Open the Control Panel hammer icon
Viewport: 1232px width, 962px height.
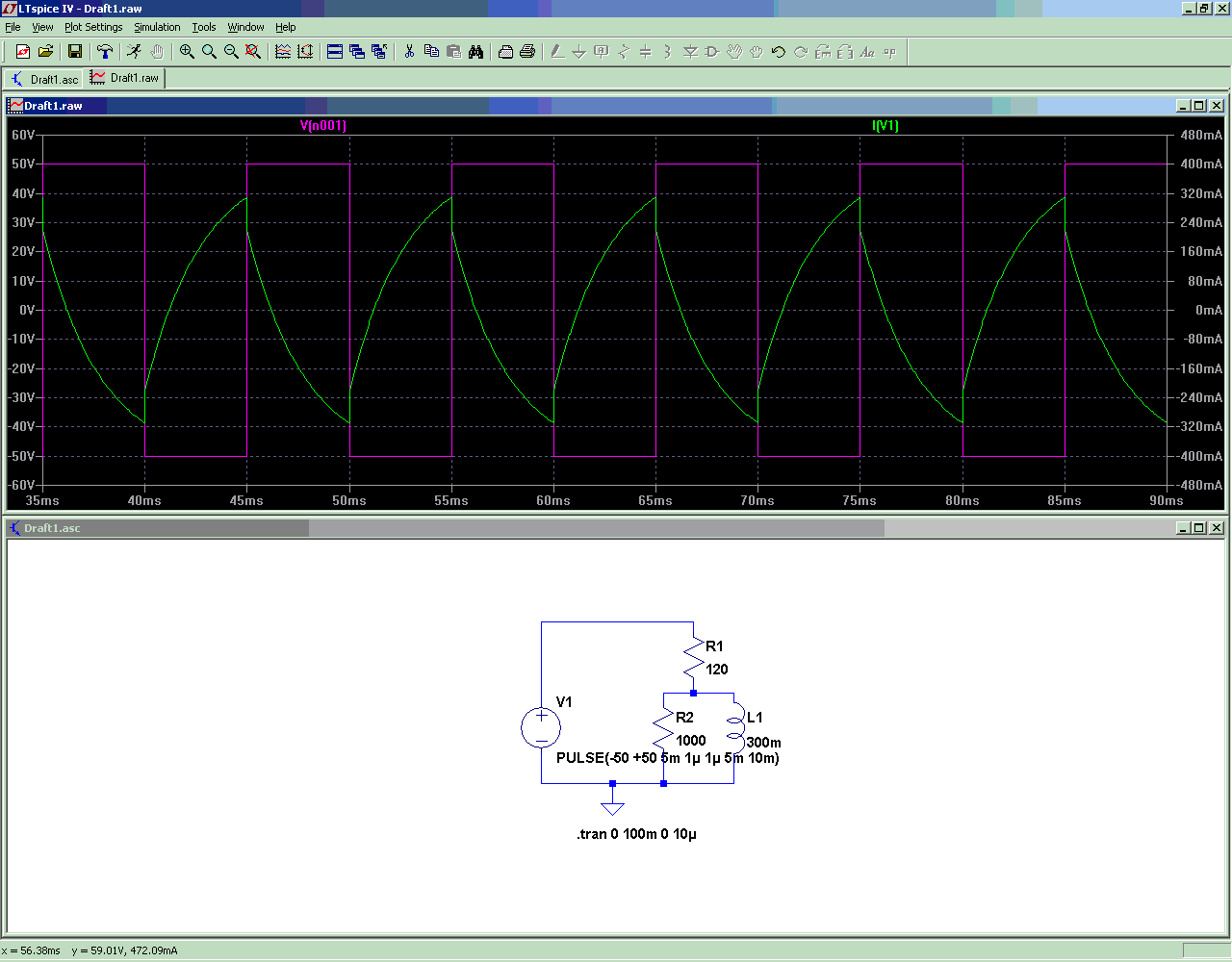(105, 52)
